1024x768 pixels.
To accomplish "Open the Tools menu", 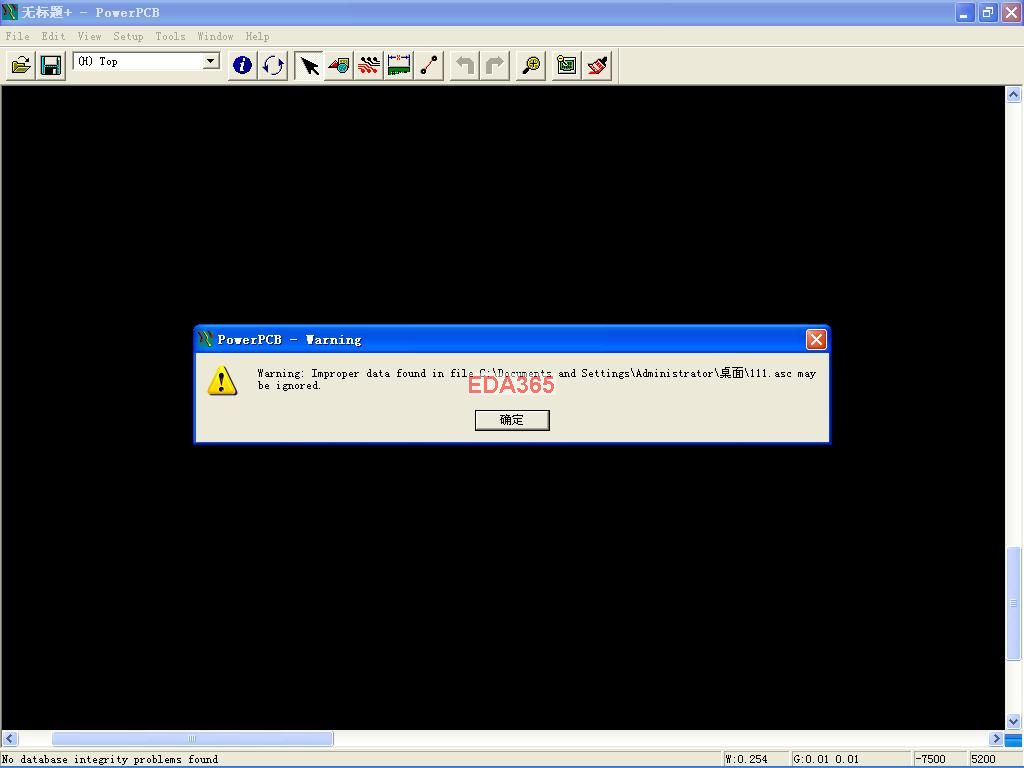I will 170,37.
